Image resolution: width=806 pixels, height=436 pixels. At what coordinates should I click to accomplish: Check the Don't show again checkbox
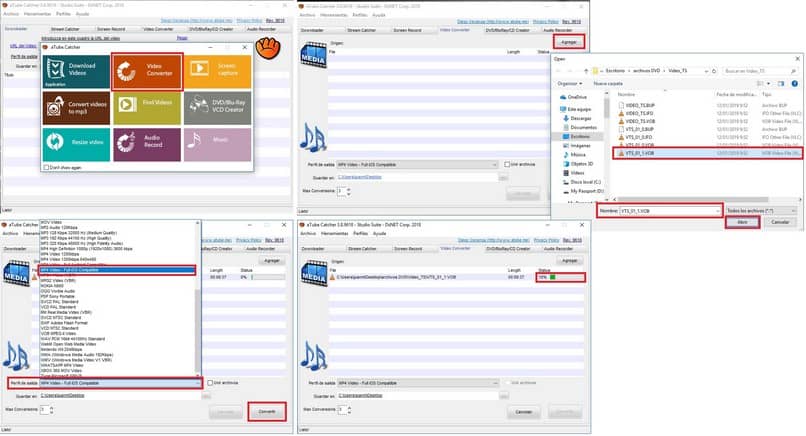(x=46, y=168)
